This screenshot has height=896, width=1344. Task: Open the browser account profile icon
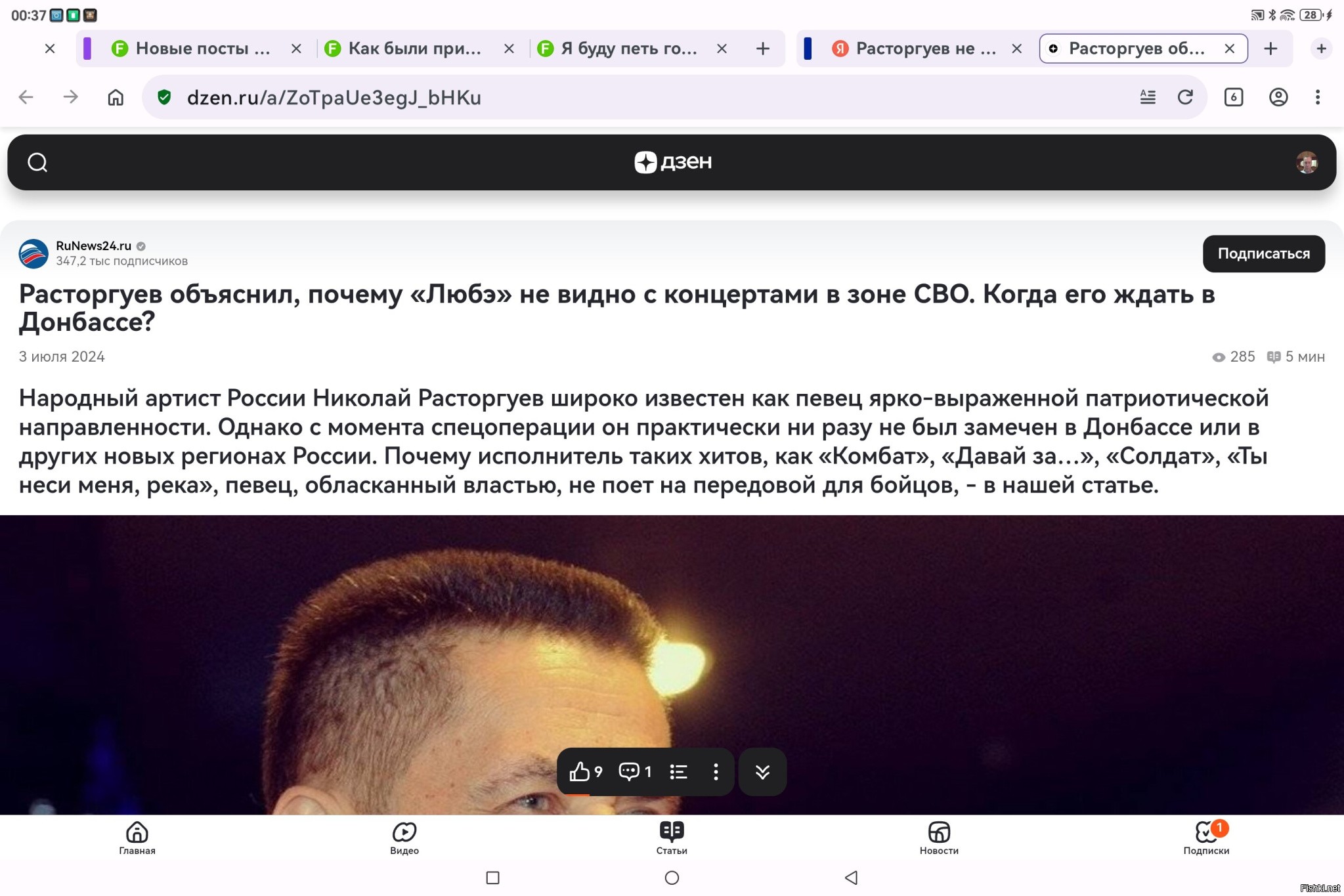click(1278, 97)
